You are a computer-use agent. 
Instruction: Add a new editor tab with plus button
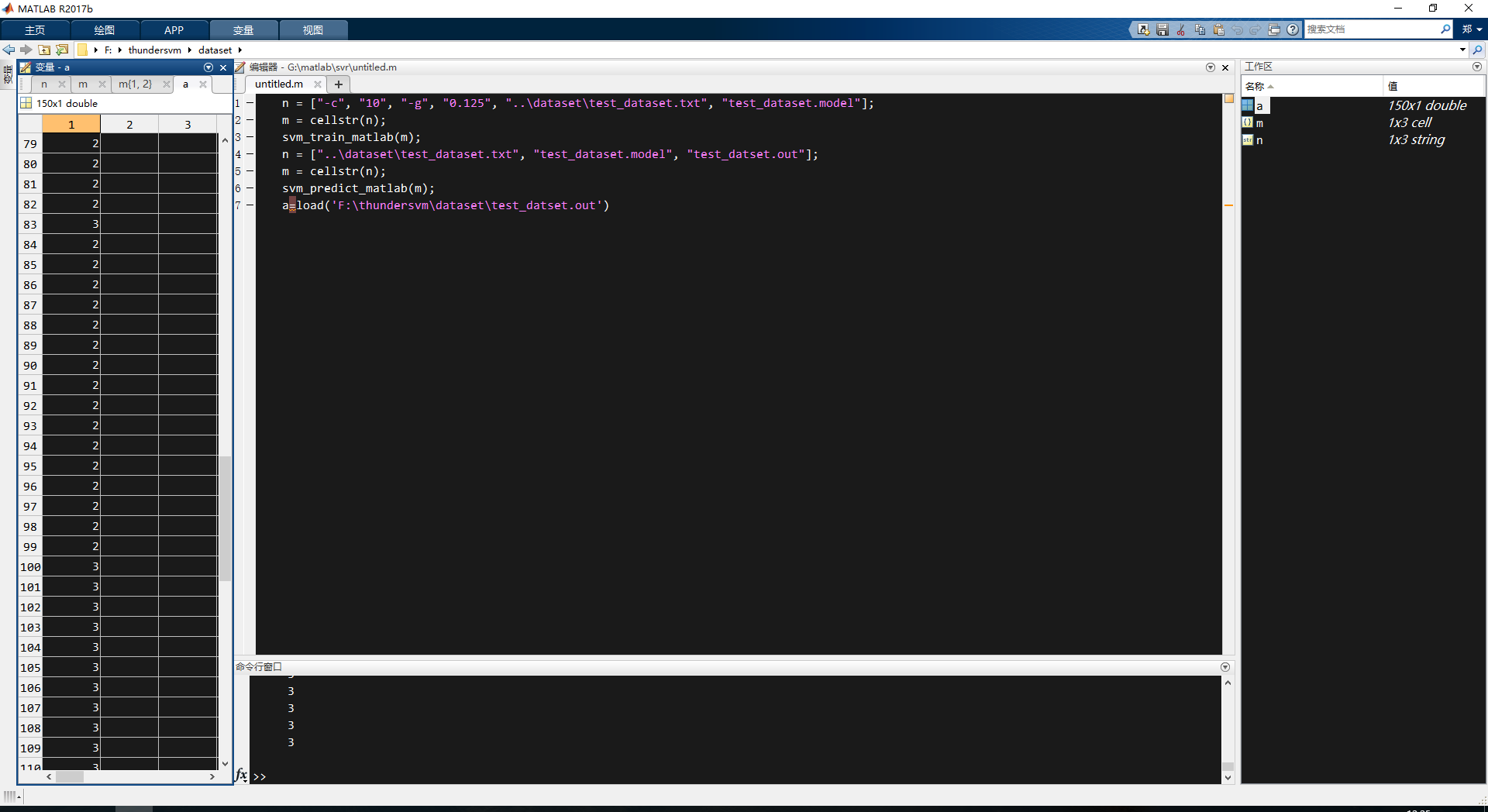pos(339,84)
